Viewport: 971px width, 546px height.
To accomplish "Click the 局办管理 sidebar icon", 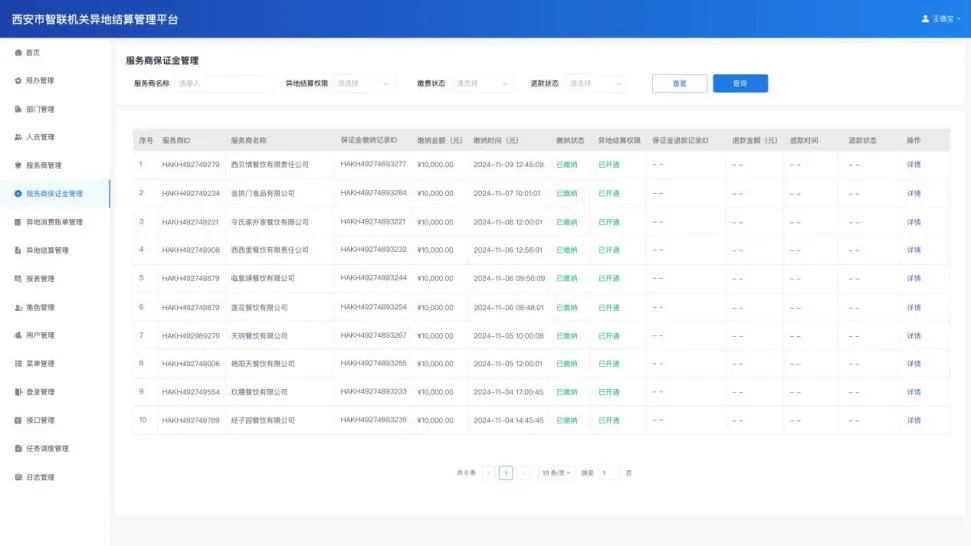I will [18, 80].
